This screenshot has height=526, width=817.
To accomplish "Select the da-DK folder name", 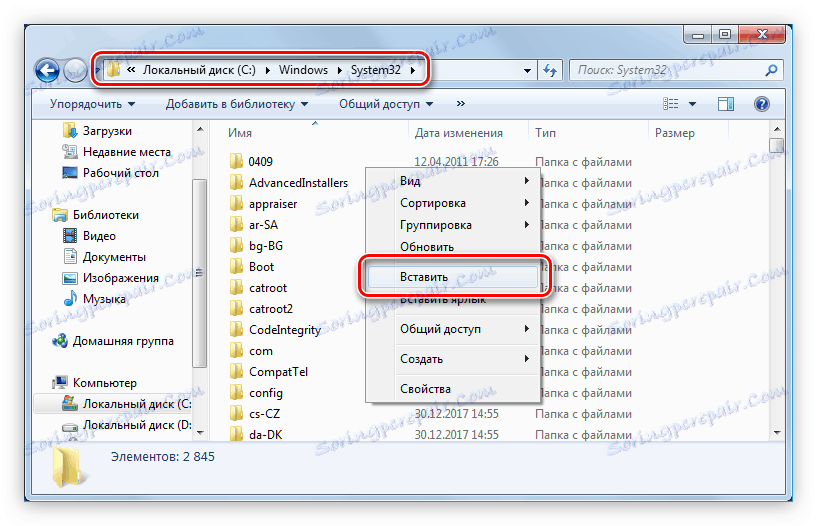I will 266,435.
